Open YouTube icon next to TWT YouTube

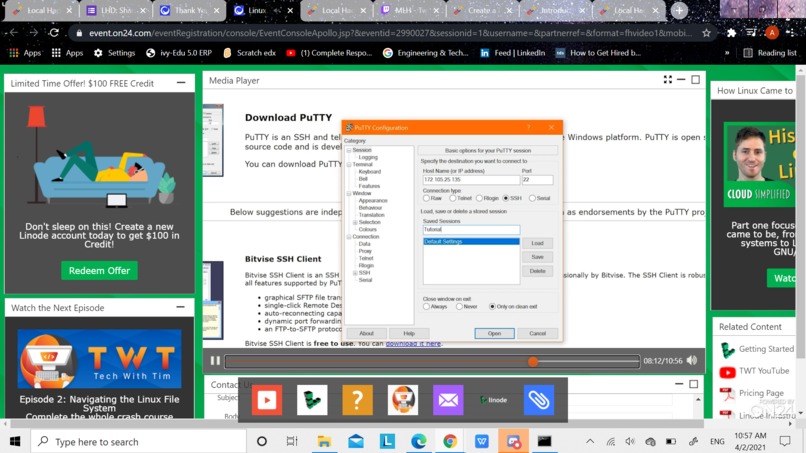[x=727, y=371]
